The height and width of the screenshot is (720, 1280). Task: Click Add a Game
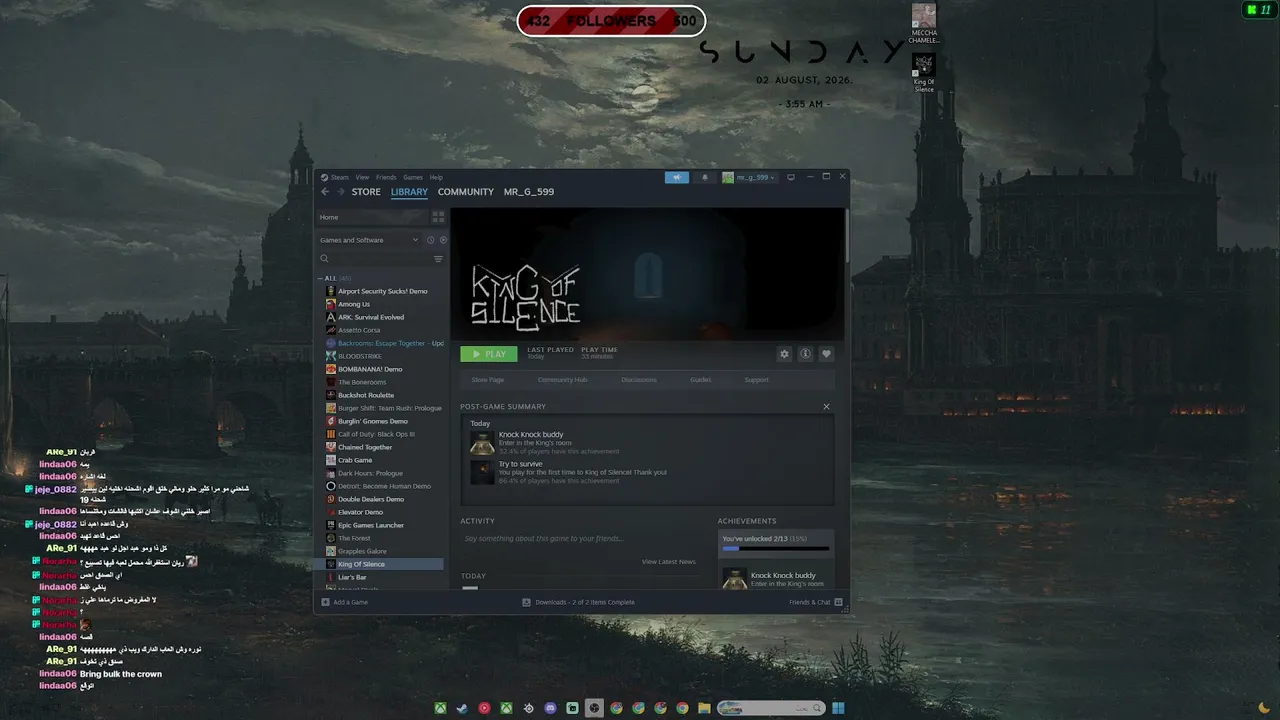tap(345, 602)
